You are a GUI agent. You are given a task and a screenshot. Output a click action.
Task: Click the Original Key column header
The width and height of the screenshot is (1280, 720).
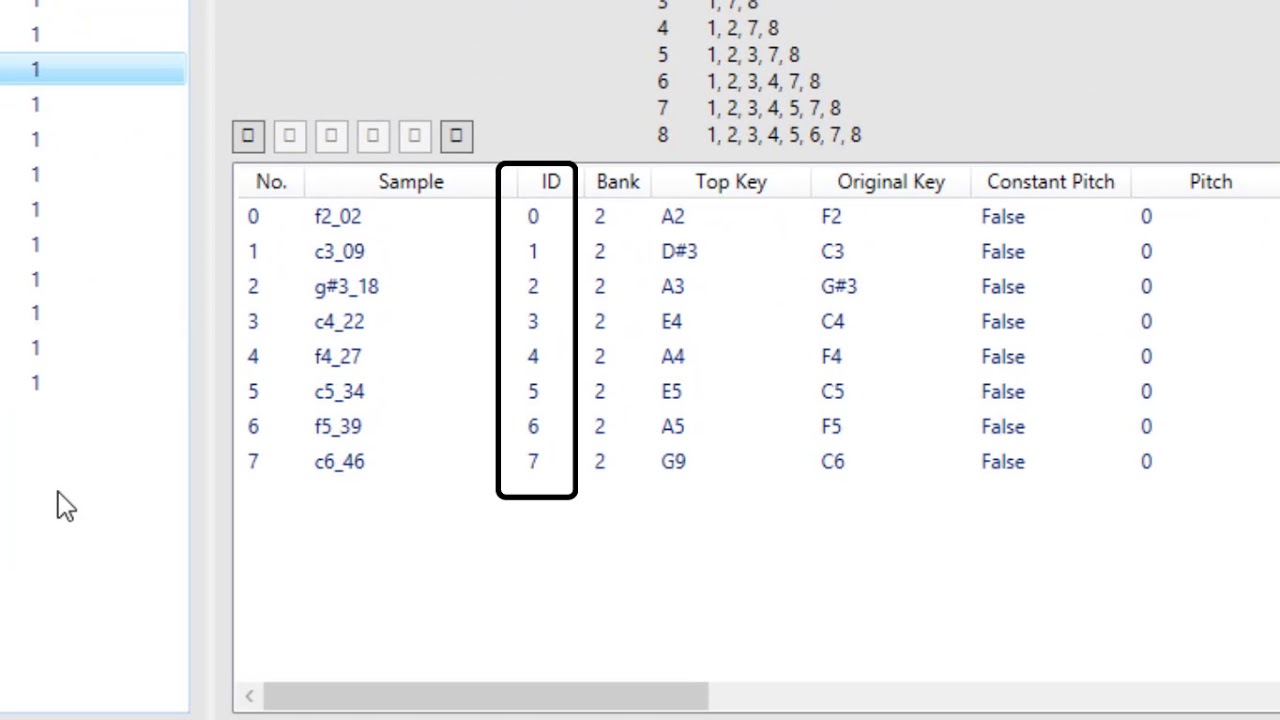[x=891, y=182]
